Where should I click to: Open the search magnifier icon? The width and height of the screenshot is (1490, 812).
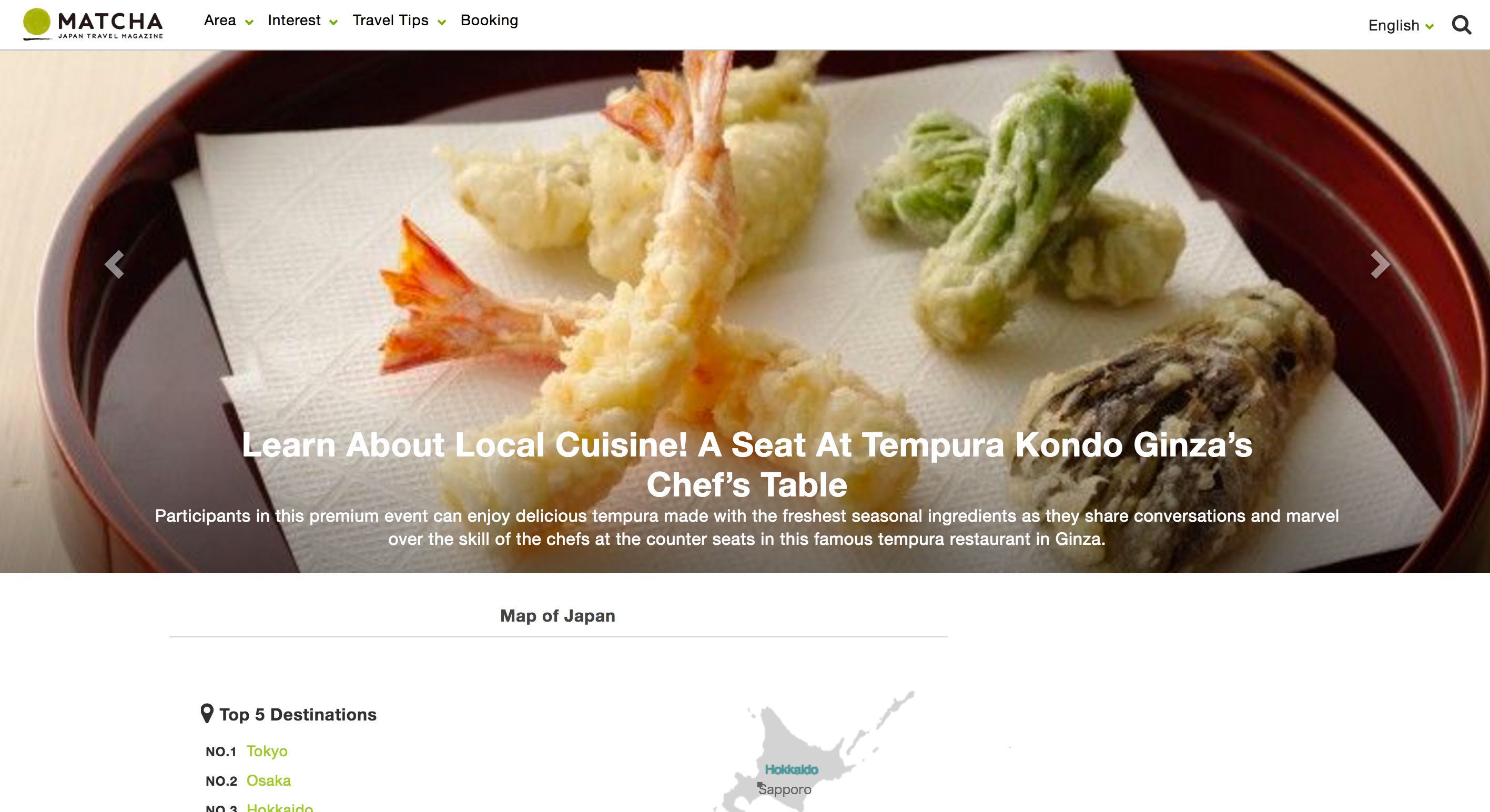point(1461,25)
